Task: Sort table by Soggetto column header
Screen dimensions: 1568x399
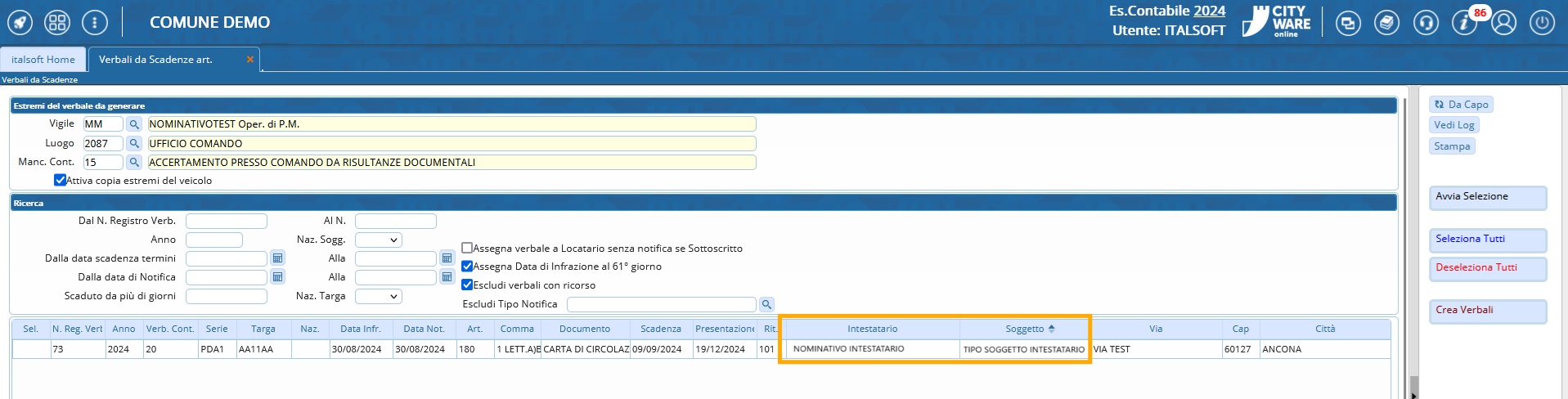Action: click(x=1024, y=329)
